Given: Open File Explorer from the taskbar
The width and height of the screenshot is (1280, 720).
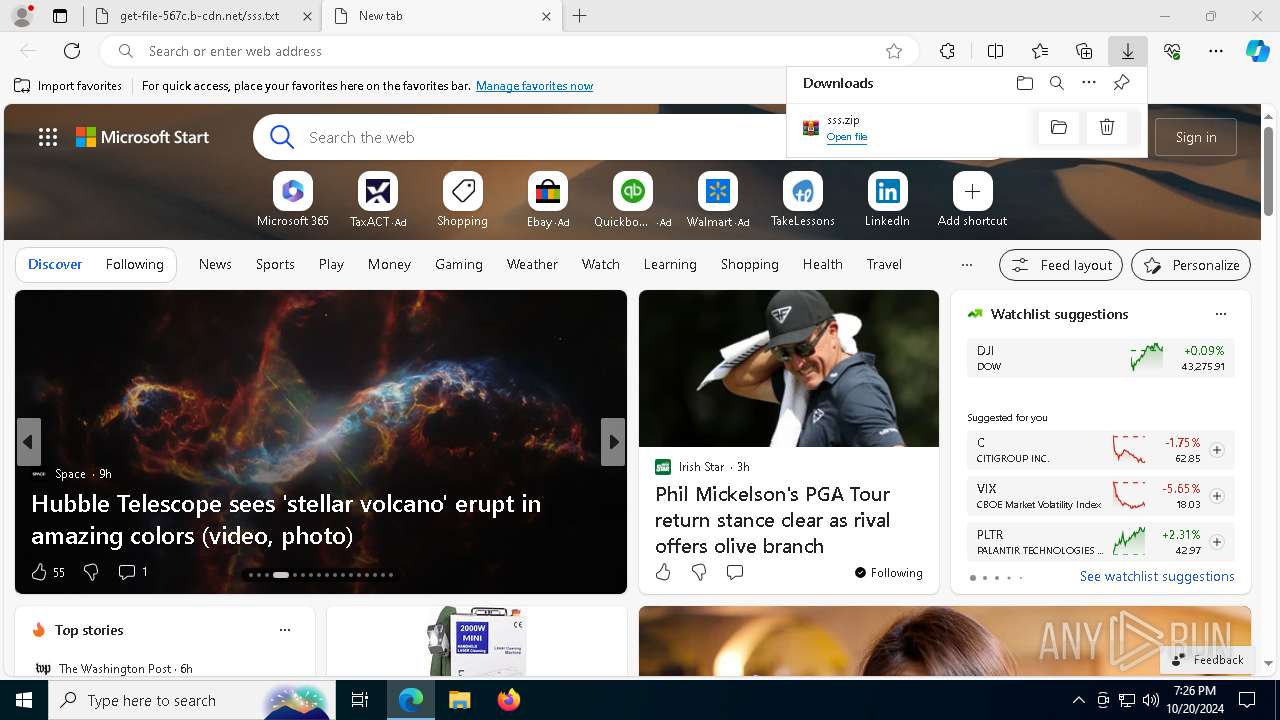Looking at the screenshot, I should pyautogui.click(x=459, y=700).
